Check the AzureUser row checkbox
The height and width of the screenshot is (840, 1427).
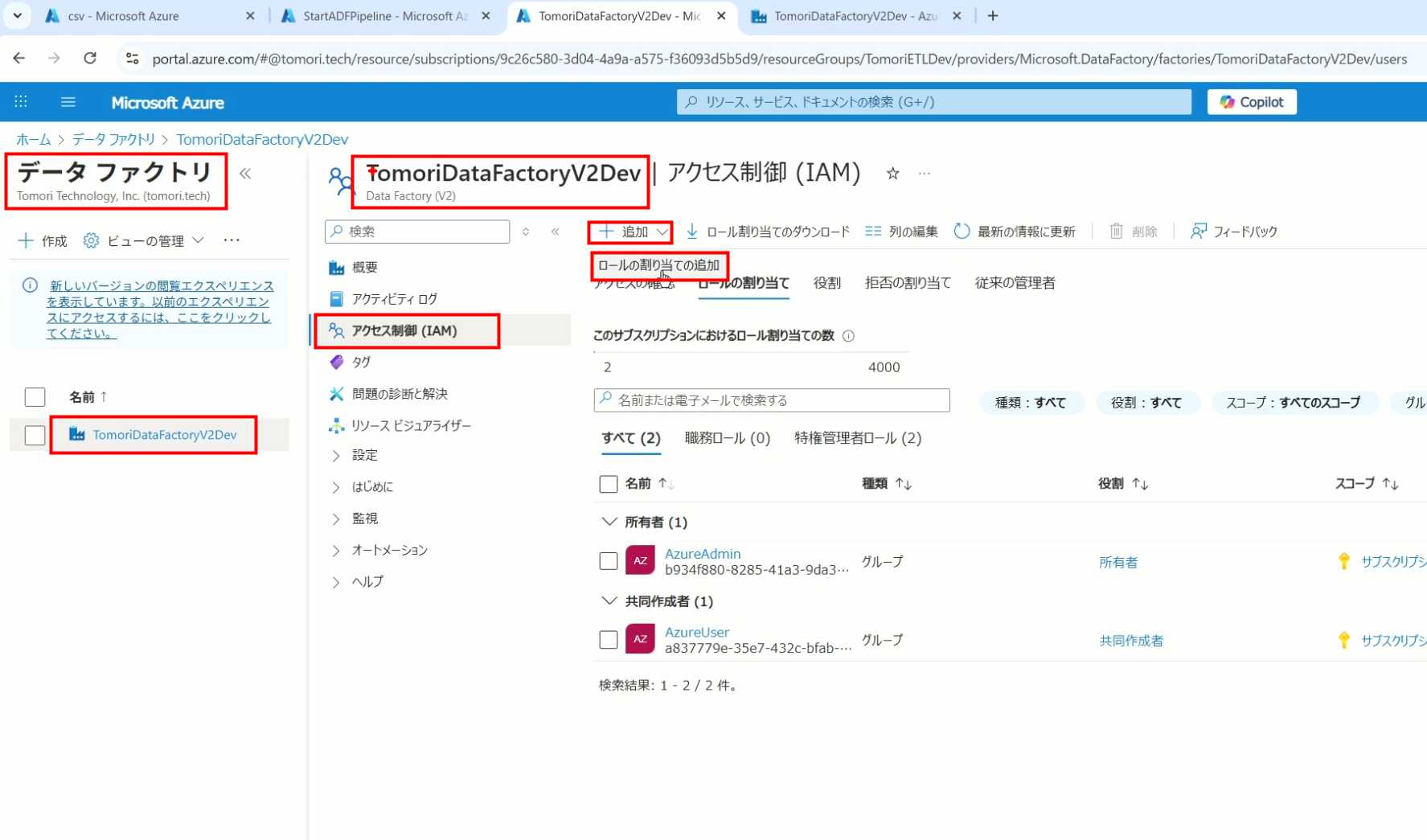609,640
